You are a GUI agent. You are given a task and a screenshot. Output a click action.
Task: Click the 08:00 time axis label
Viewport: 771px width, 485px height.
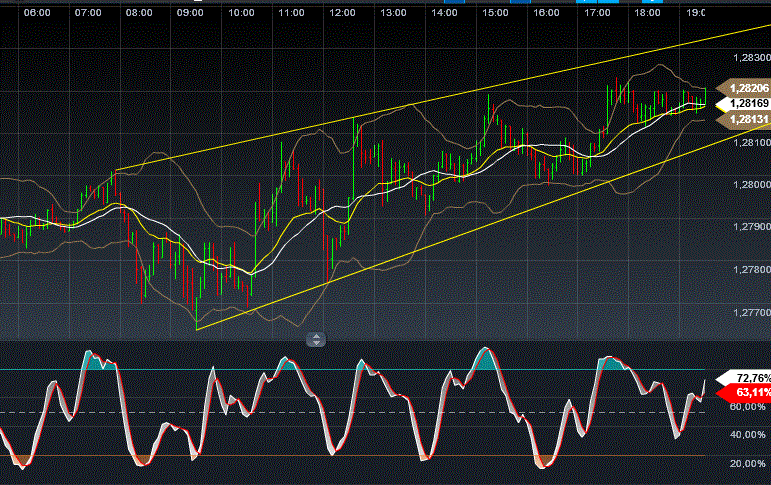point(139,12)
